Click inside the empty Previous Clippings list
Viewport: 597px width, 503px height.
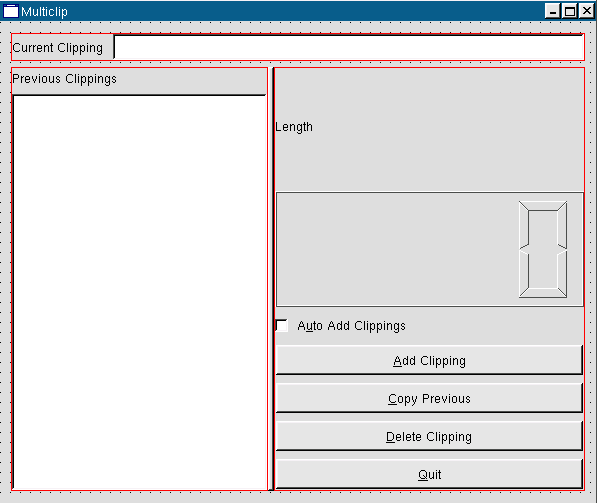pyautogui.click(x=140, y=292)
